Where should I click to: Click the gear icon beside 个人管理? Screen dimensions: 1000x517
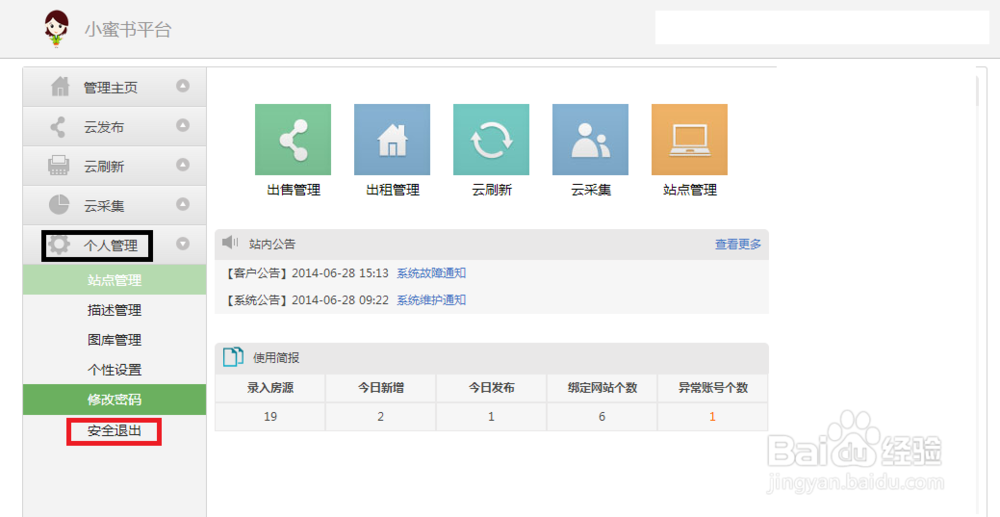pyautogui.click(x=59, y=245)
